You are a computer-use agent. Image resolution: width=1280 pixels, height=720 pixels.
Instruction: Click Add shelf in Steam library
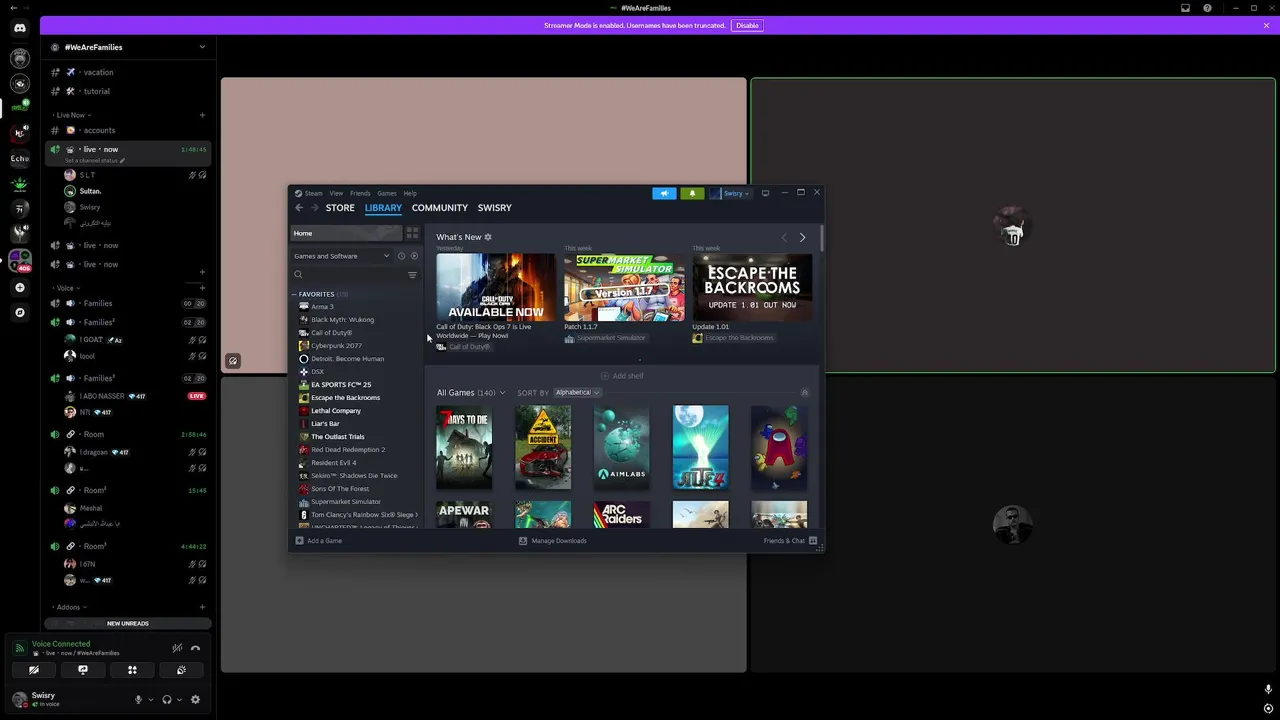[x=622, y=376]
